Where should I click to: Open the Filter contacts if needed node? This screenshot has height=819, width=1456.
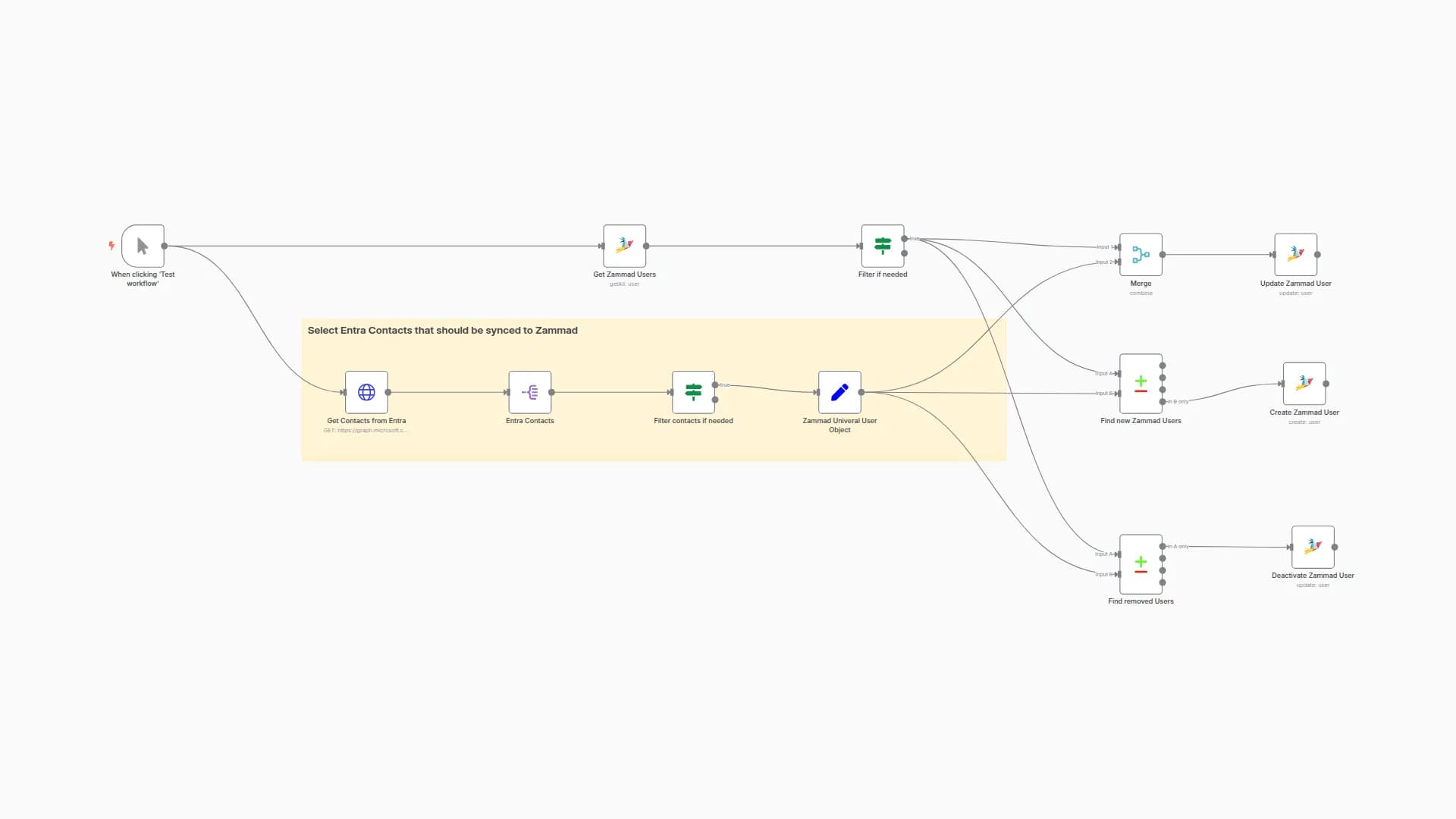(x=693, y=392)
